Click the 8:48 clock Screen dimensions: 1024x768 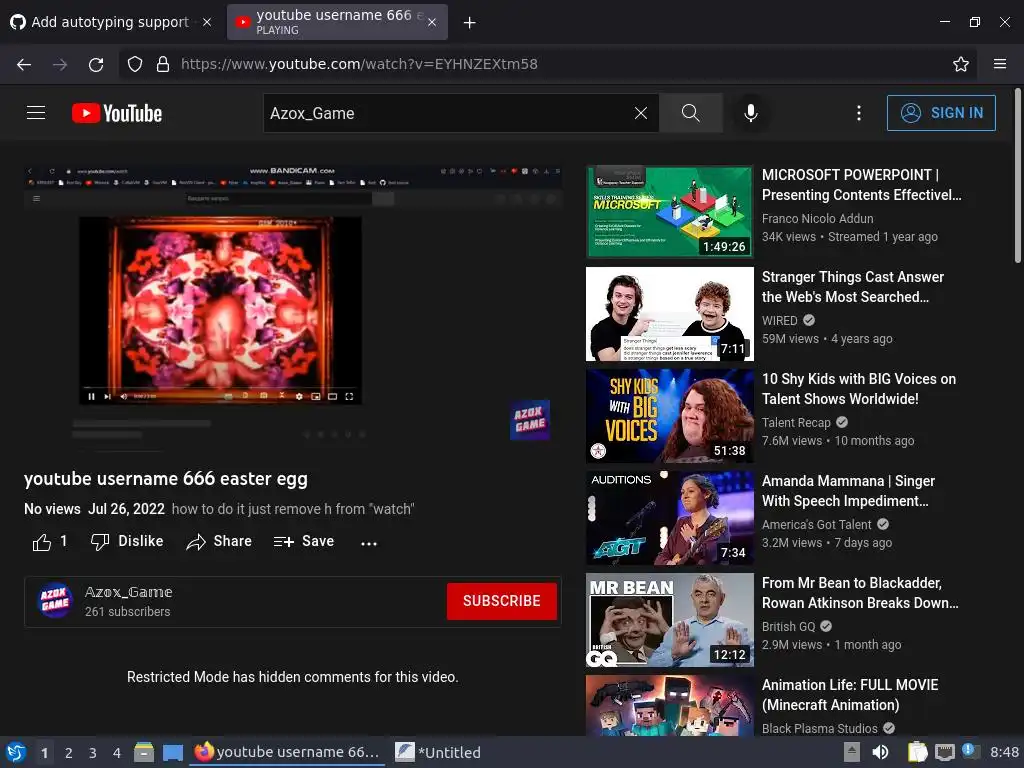click(1004, 752)
